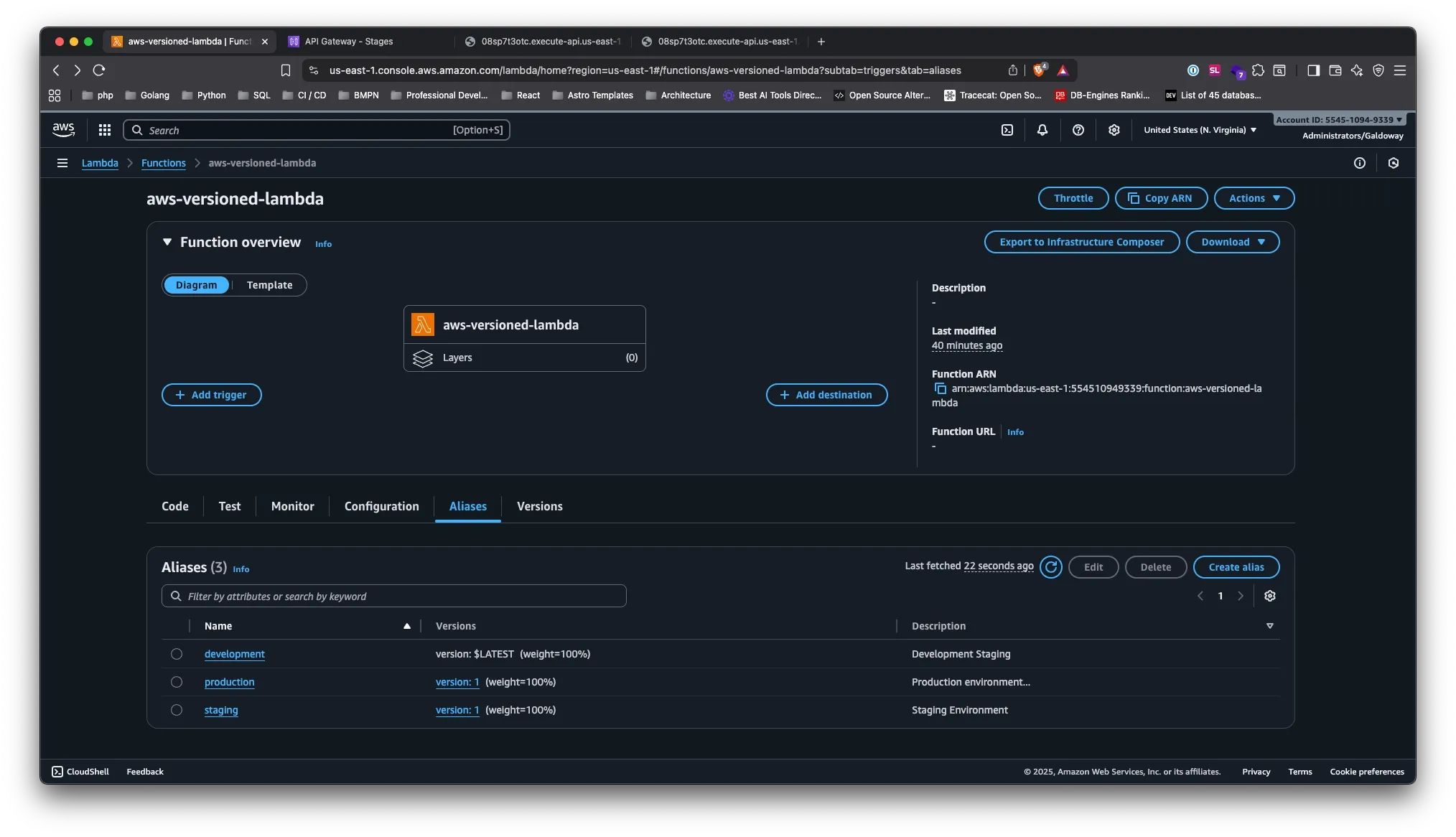Open the production alias link

coord(229,682)
